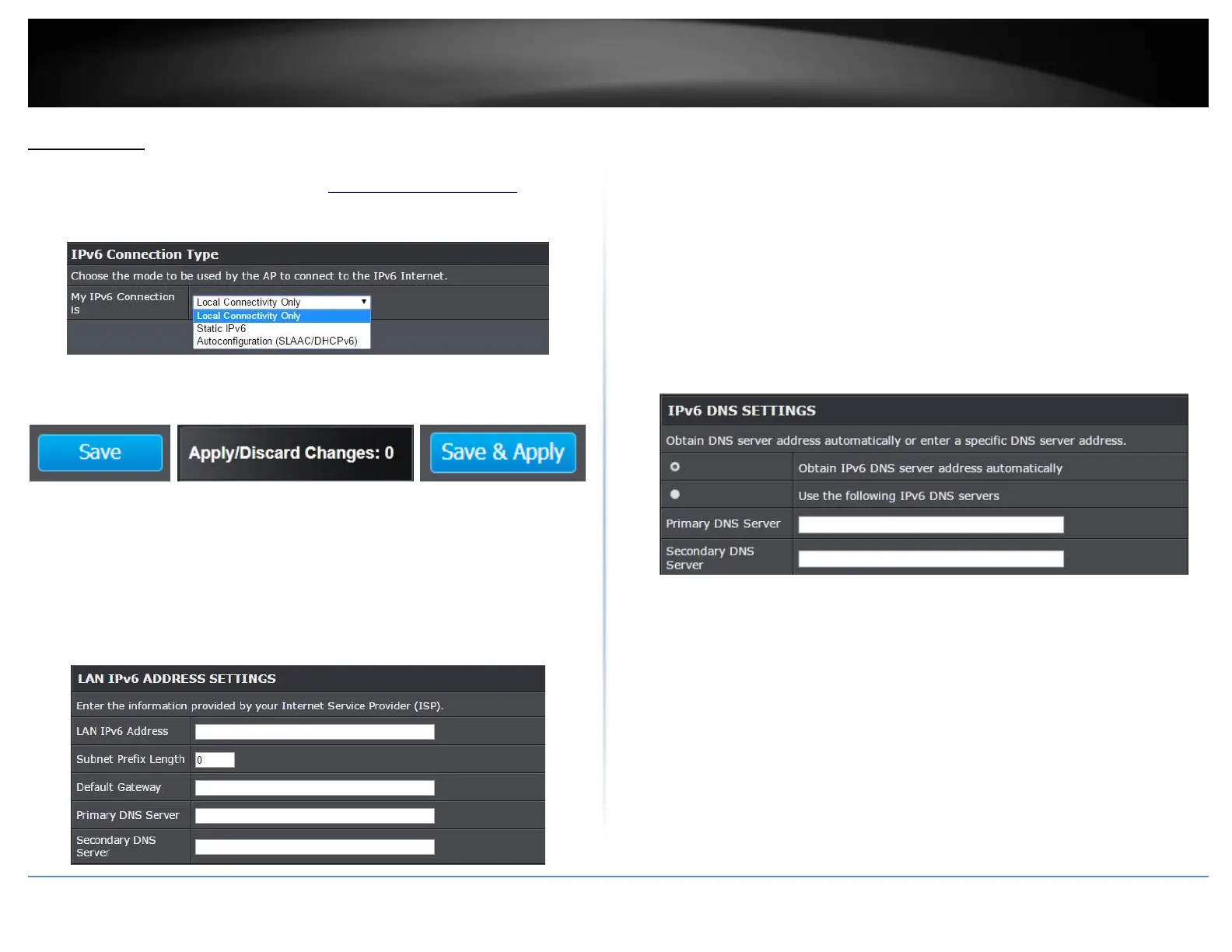
Task: Click the LAN IPv6 ADDRESS SETTINGS heading
Action: (177, 679)
